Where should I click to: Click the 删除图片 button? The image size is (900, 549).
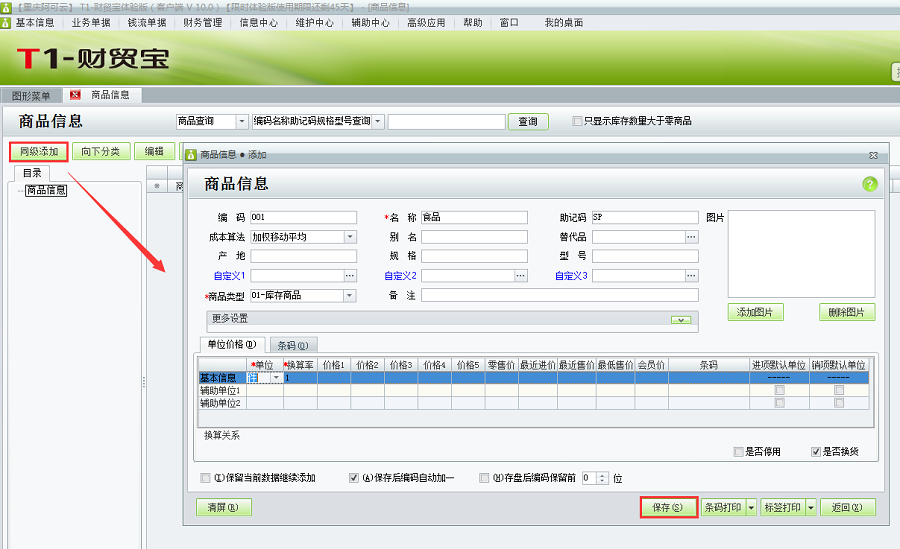click(x=847, y=312)
